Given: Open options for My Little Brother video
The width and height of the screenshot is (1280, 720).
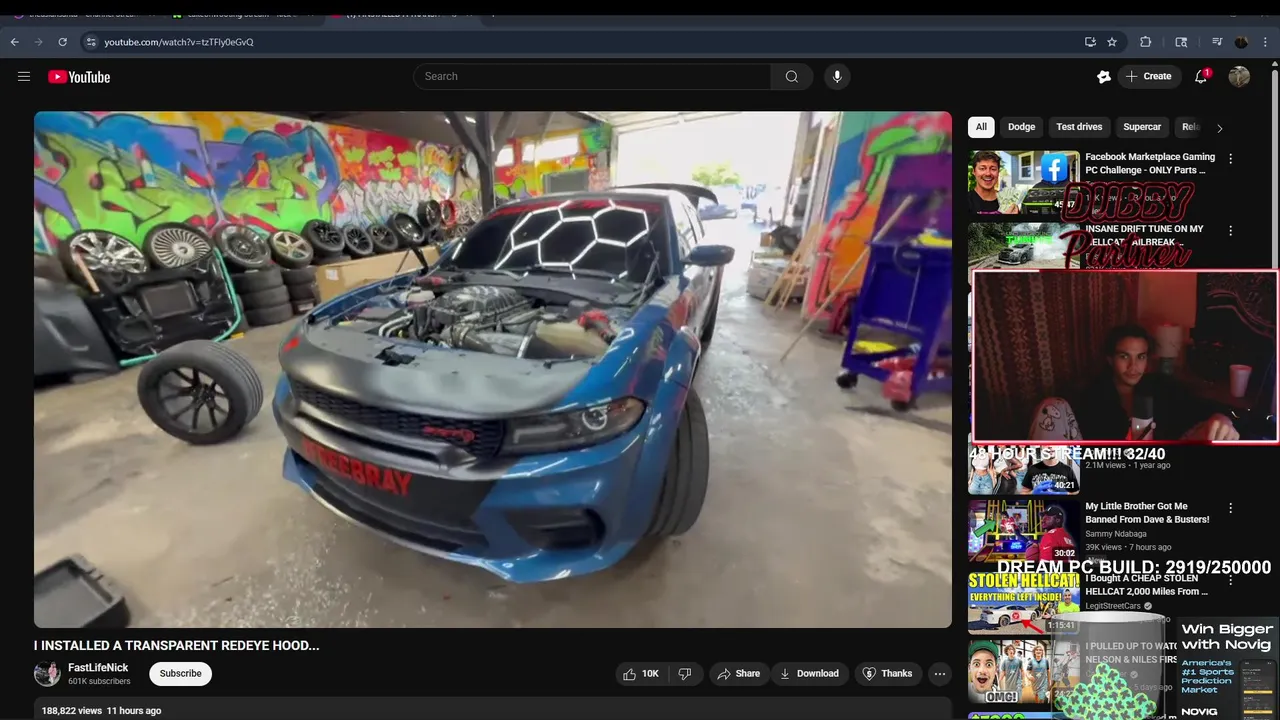Looking at the screenshot, I should click(x=1231, y=508).
